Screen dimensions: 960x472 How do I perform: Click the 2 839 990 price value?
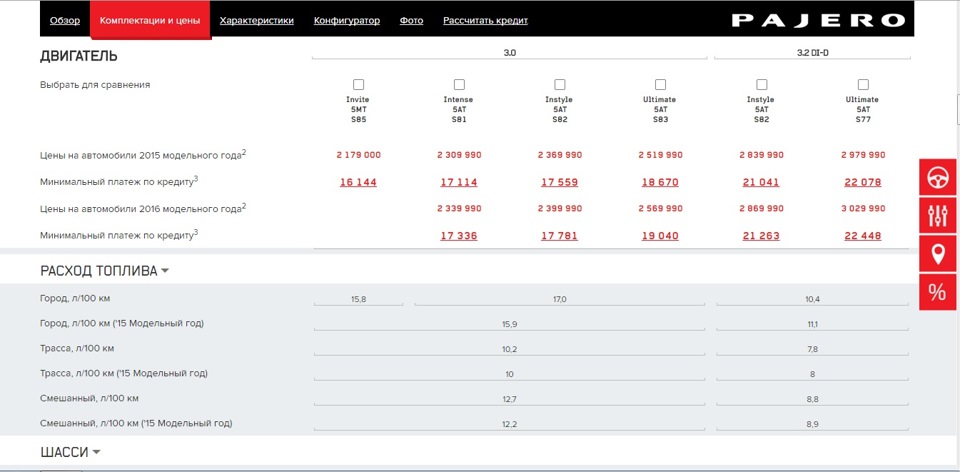[761, 155]
